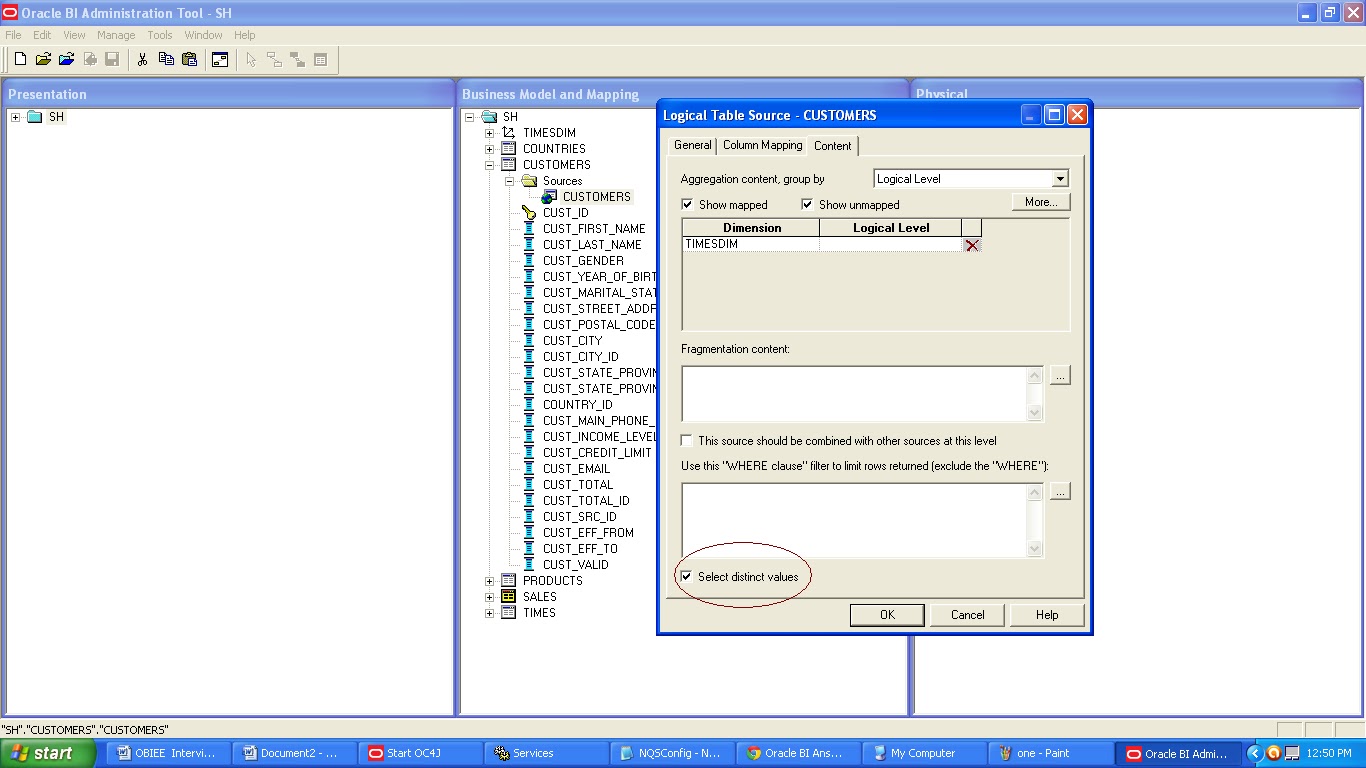Select CUST_EFF_FROM column in the tree
The image size is (1366, 768).
pyautogui.click(x=588, y=533)
